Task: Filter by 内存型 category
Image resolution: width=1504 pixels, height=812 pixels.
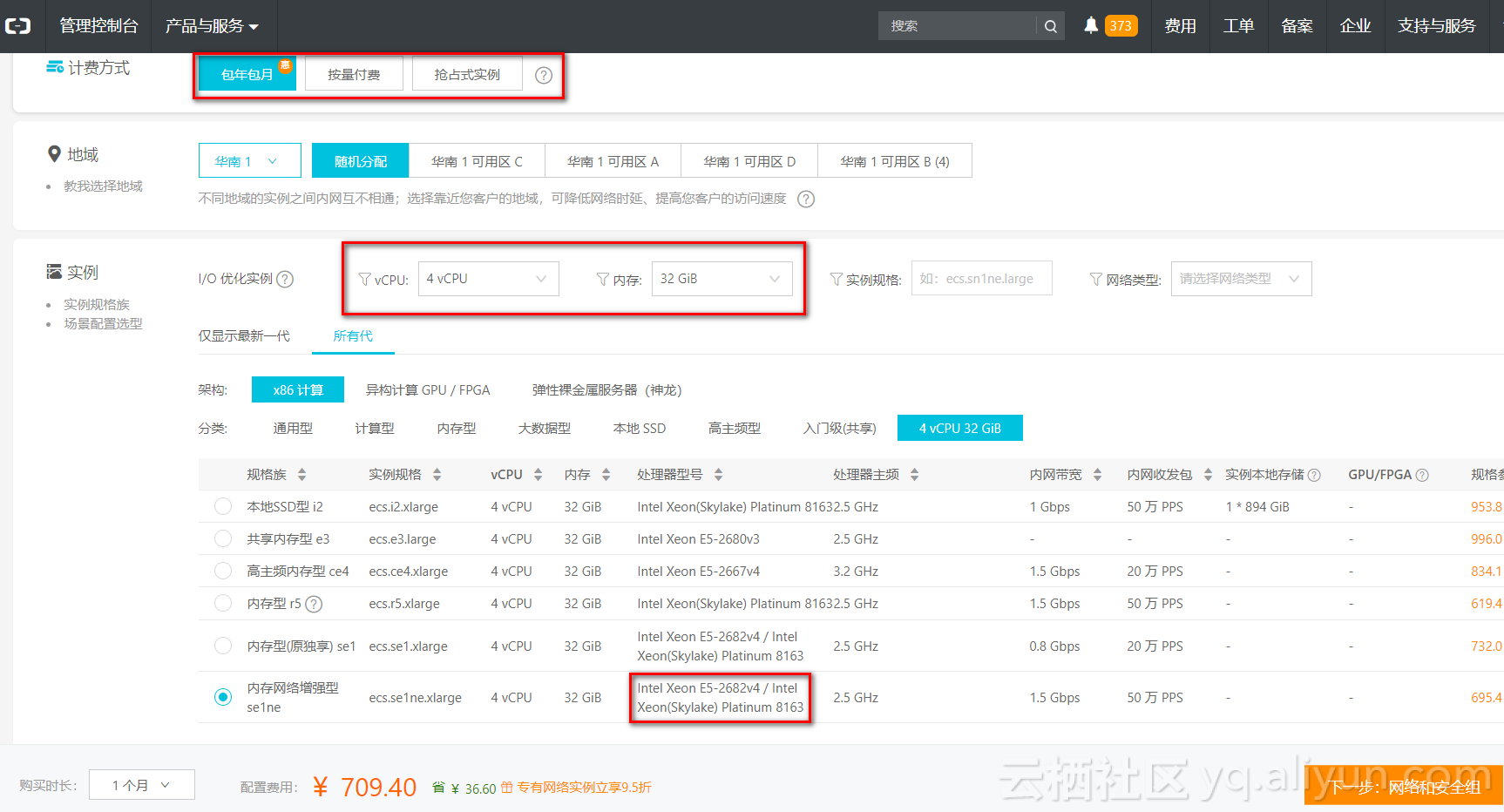Action: 457,428
